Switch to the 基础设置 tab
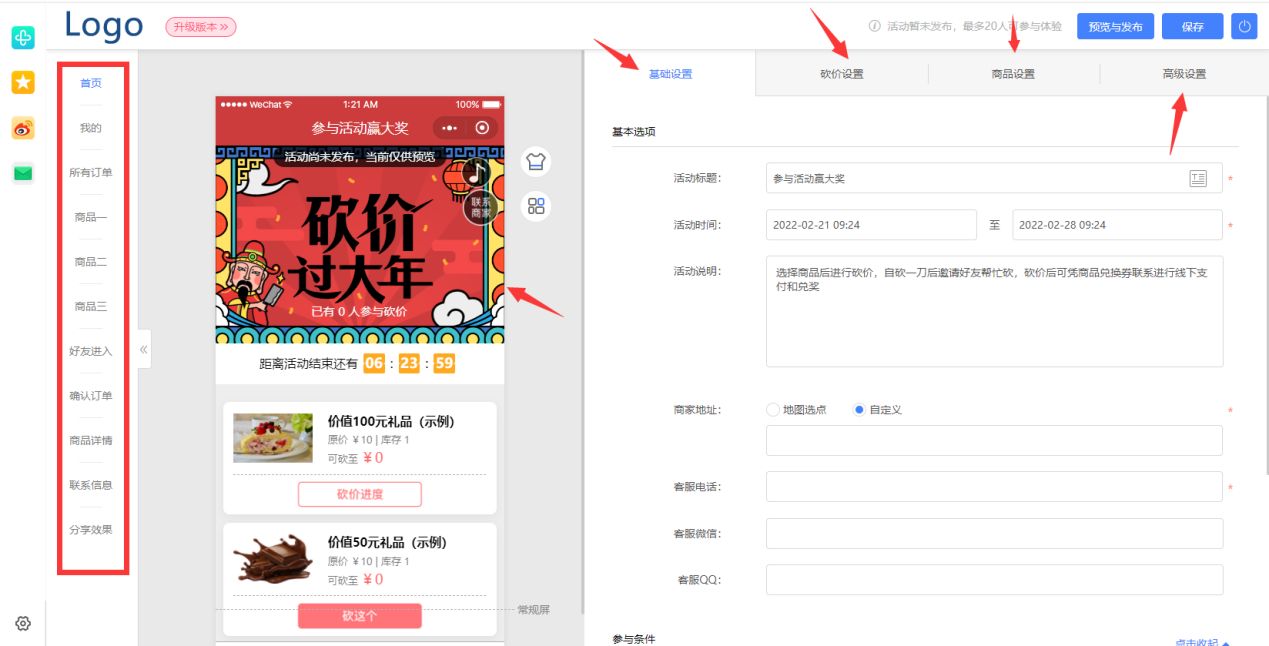 tap(670, 74)
